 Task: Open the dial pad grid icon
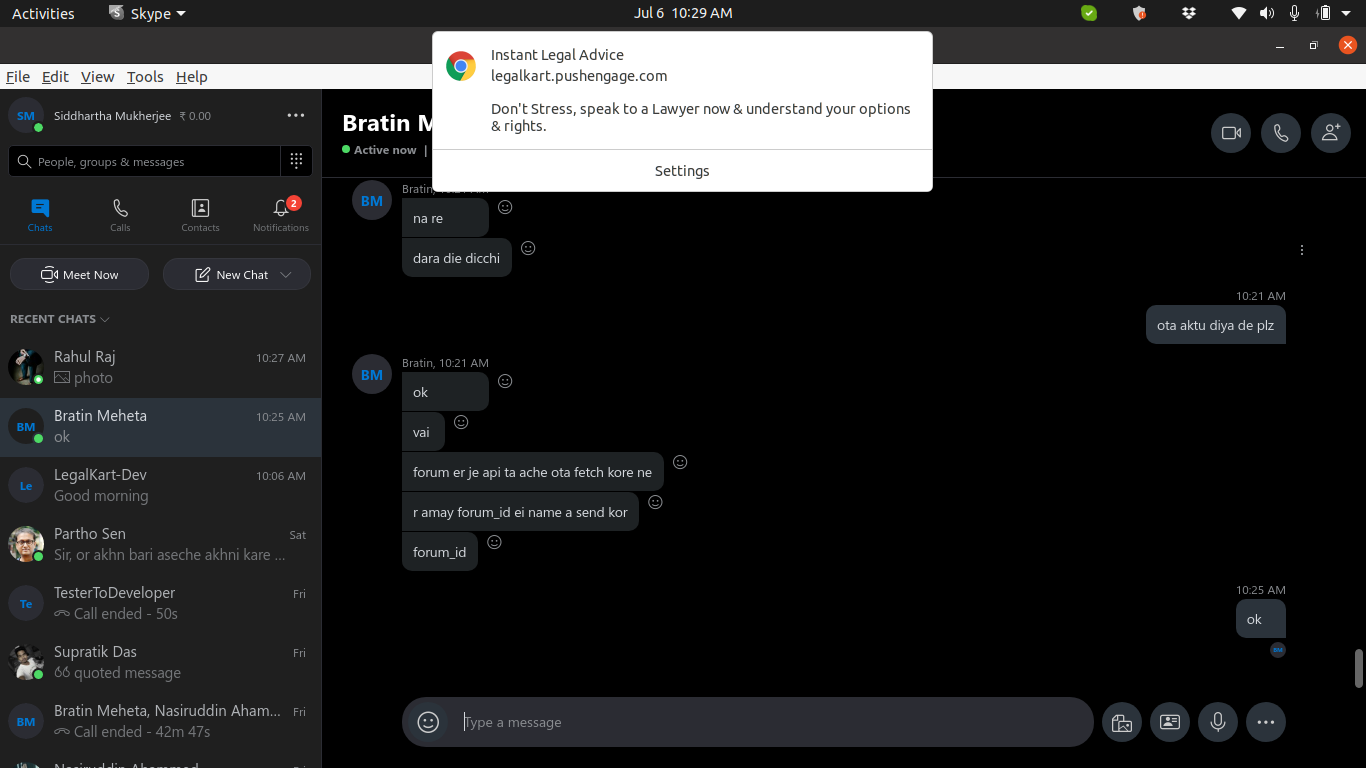(296, 161)
